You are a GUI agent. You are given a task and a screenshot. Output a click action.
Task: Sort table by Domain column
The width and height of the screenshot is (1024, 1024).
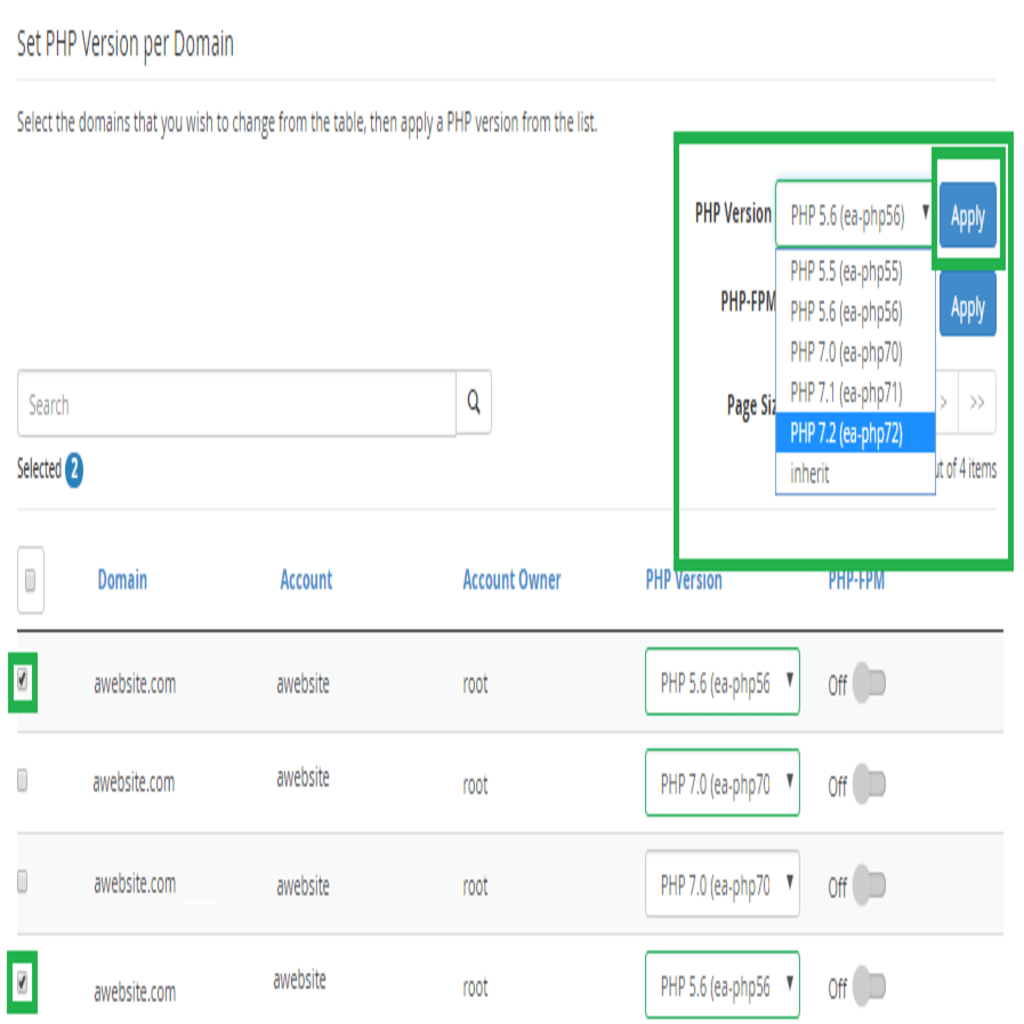pos(122,580)
